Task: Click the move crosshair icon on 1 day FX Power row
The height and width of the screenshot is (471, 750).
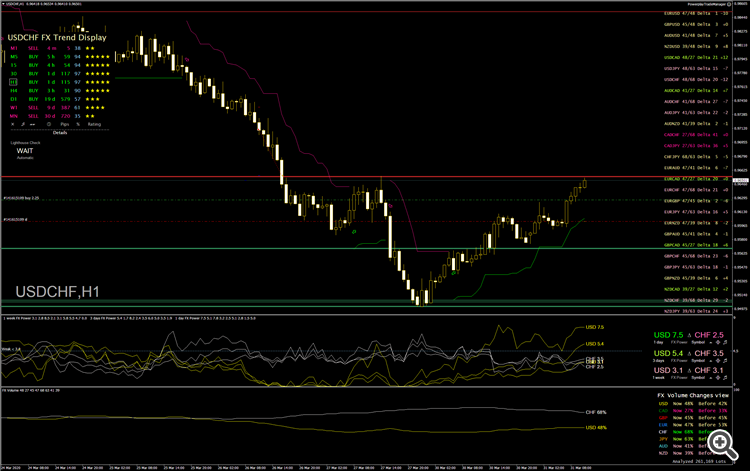Action: [x=718, y=342]
